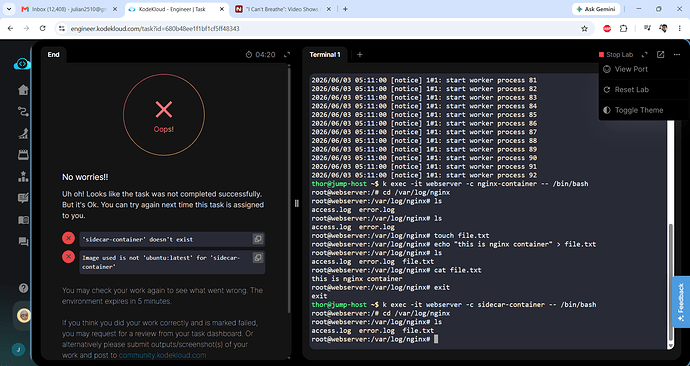
Task: Open the Chrome extensions puzzle icon
Action: [623, 29]
